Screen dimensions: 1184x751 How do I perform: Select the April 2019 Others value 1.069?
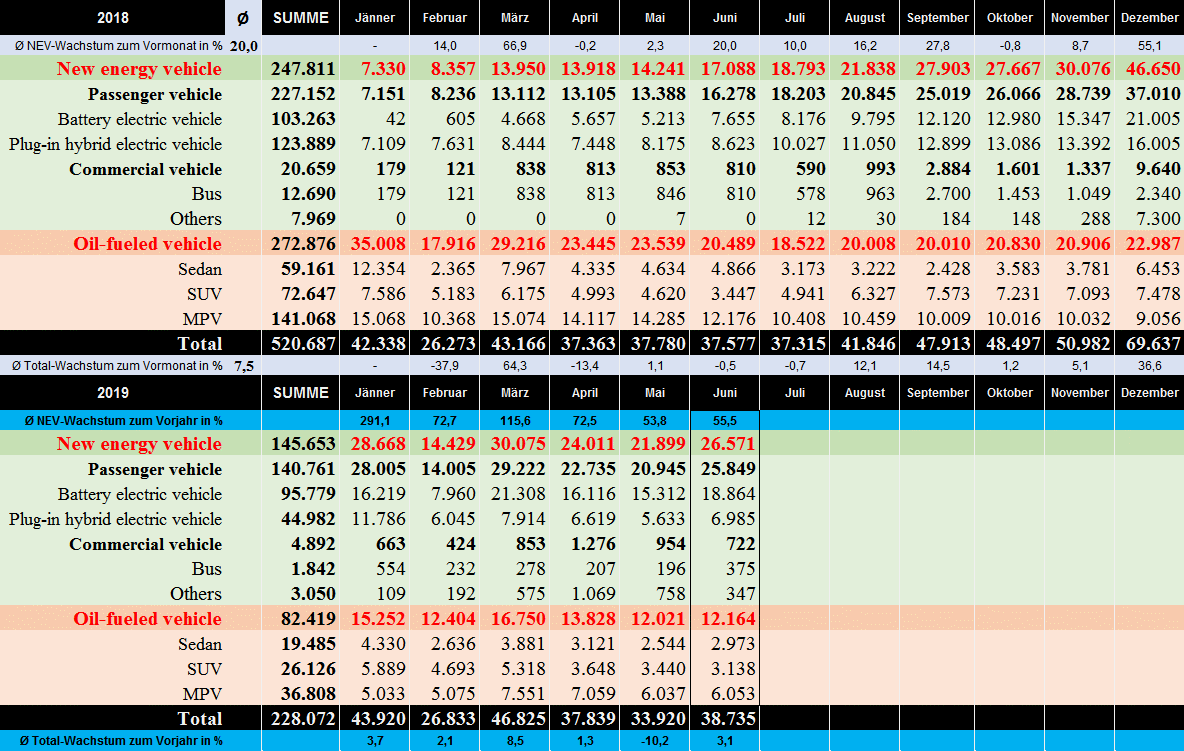(x=594, y=594)
